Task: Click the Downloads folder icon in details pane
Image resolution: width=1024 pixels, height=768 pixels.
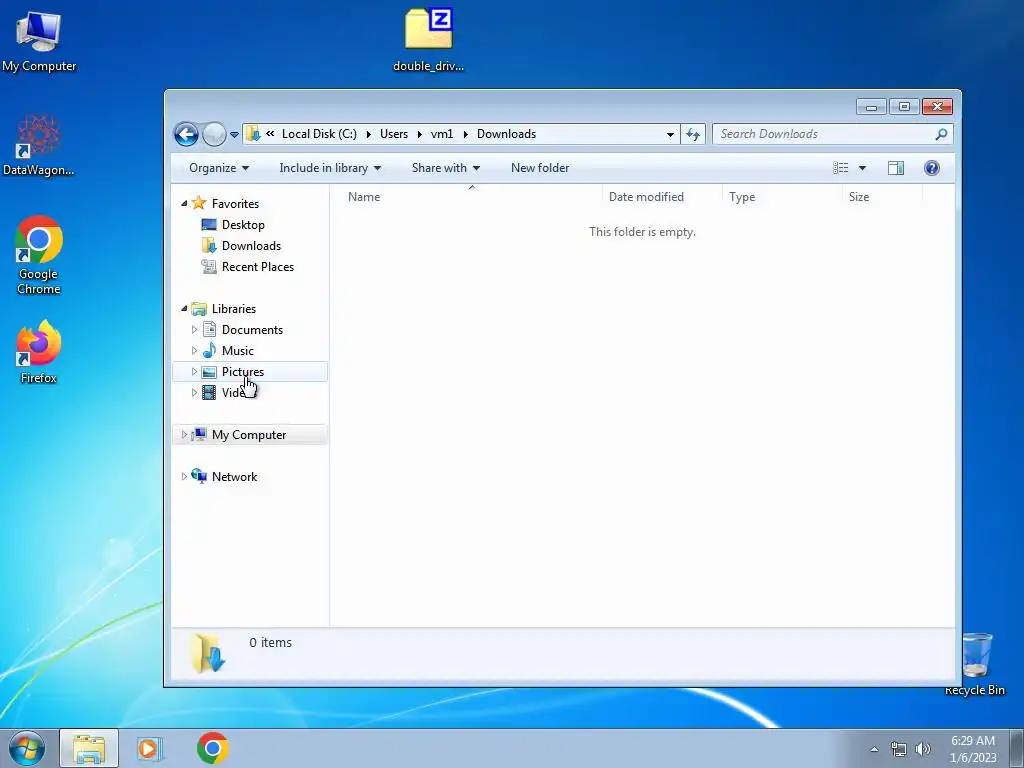Action: 208,653
